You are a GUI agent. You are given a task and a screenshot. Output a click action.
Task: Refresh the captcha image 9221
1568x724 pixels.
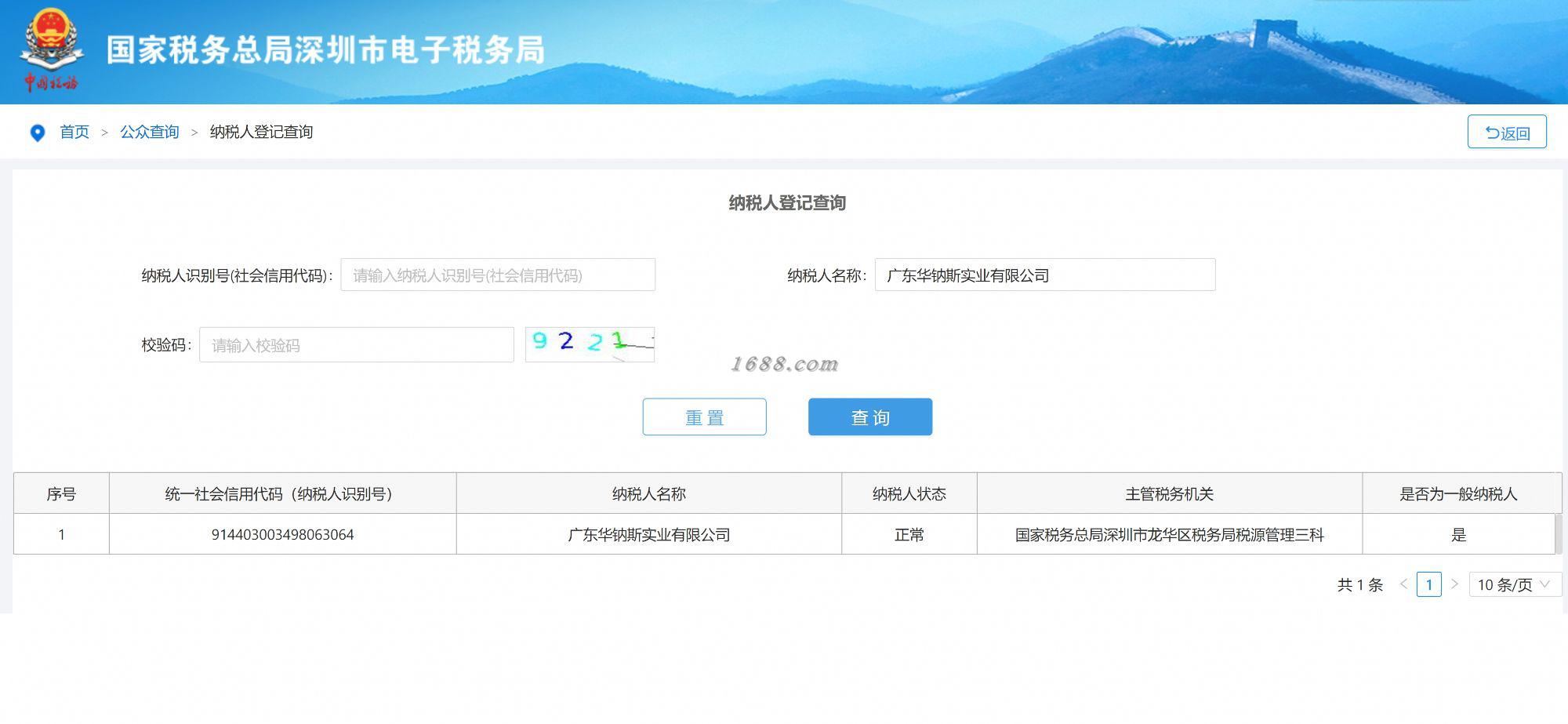point(590,344)
